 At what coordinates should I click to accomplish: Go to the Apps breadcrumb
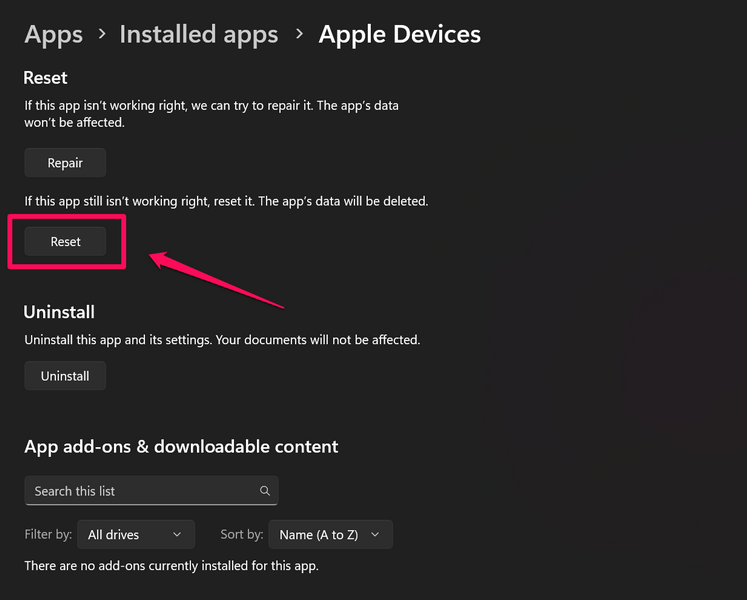[x=53, y=35]
